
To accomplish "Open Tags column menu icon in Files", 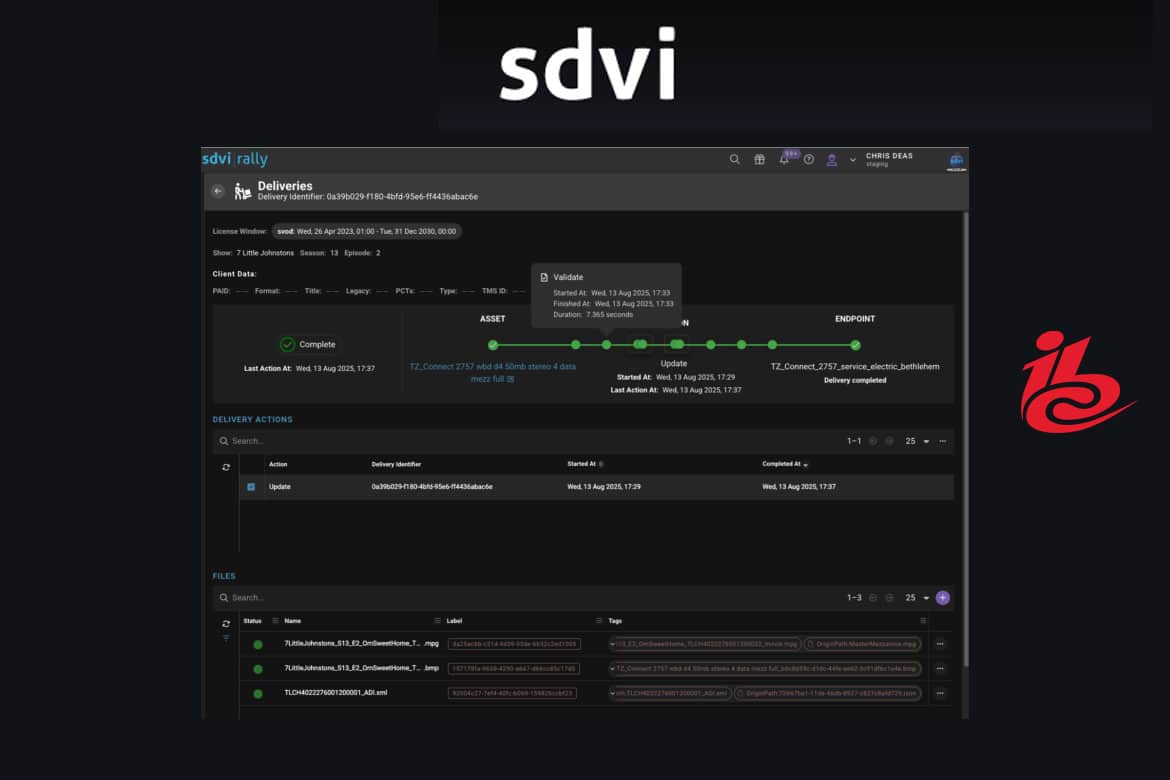I will 923,621.
